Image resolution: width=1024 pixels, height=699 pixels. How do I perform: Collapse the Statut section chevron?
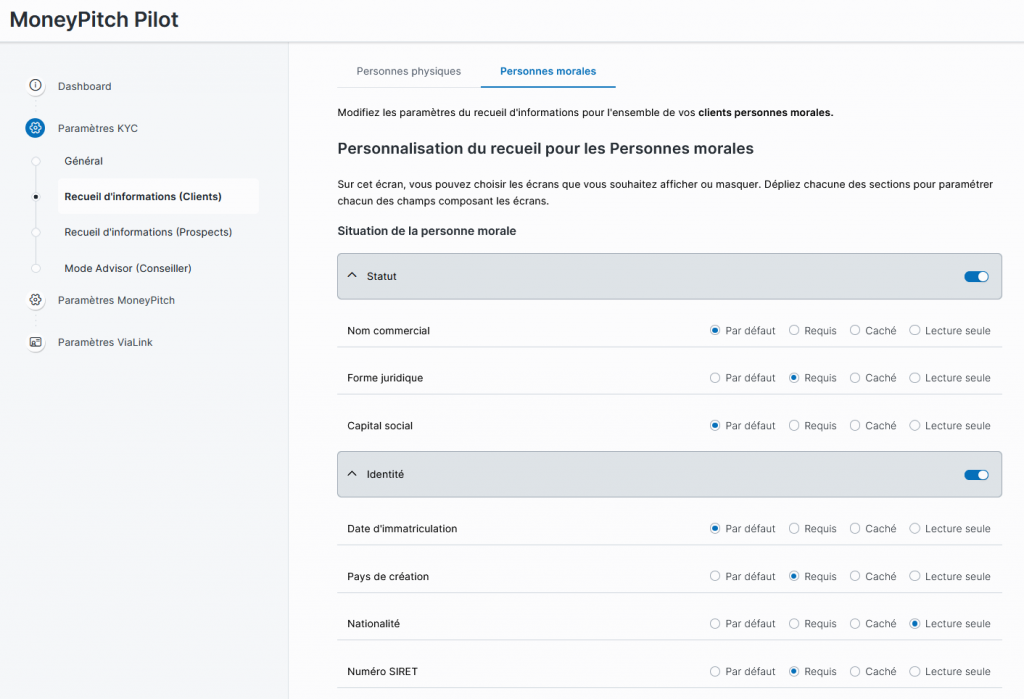click(352, 276)
